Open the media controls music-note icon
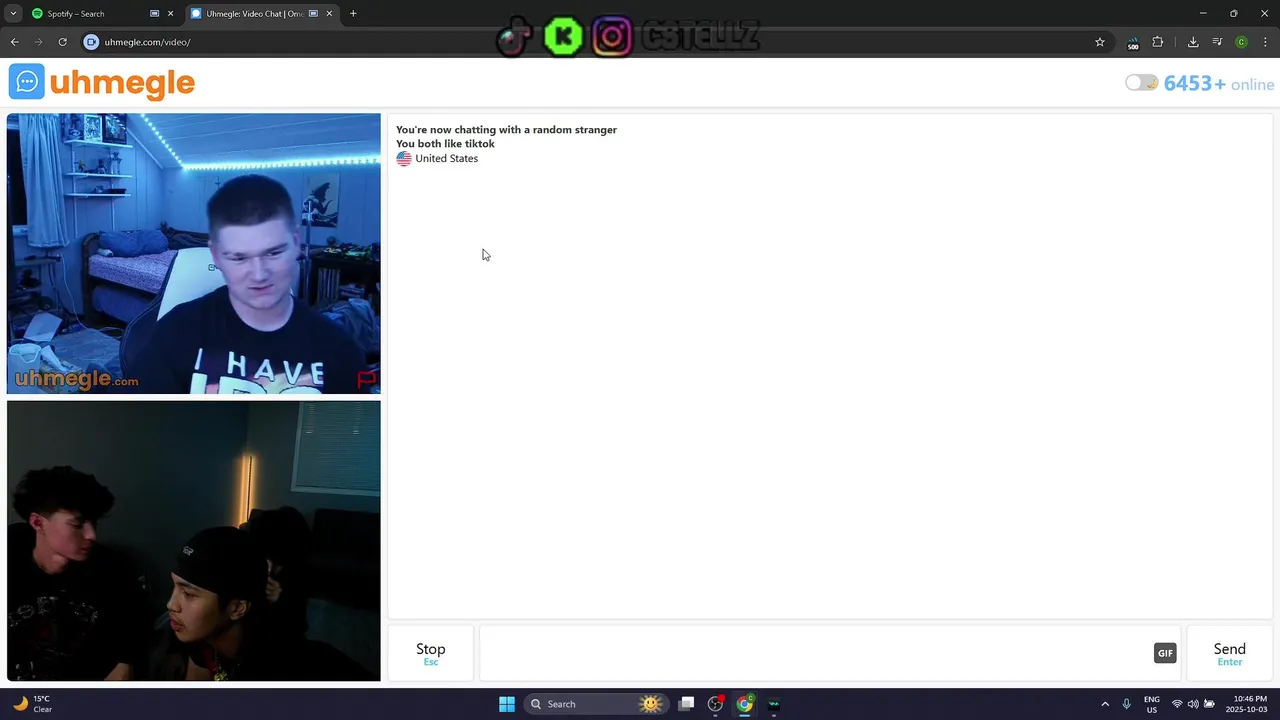This screenshot has height=720, width=1280. coord(1217,42)
